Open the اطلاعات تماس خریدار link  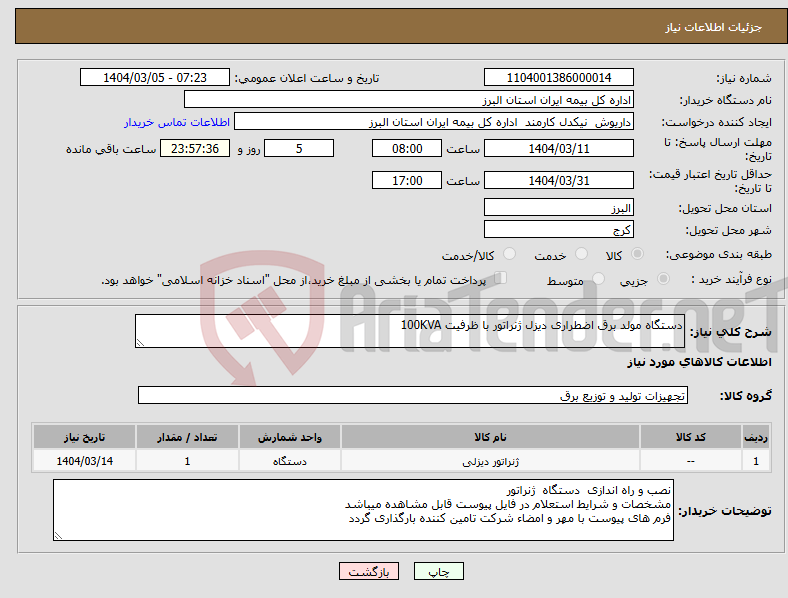coord(177,122)
